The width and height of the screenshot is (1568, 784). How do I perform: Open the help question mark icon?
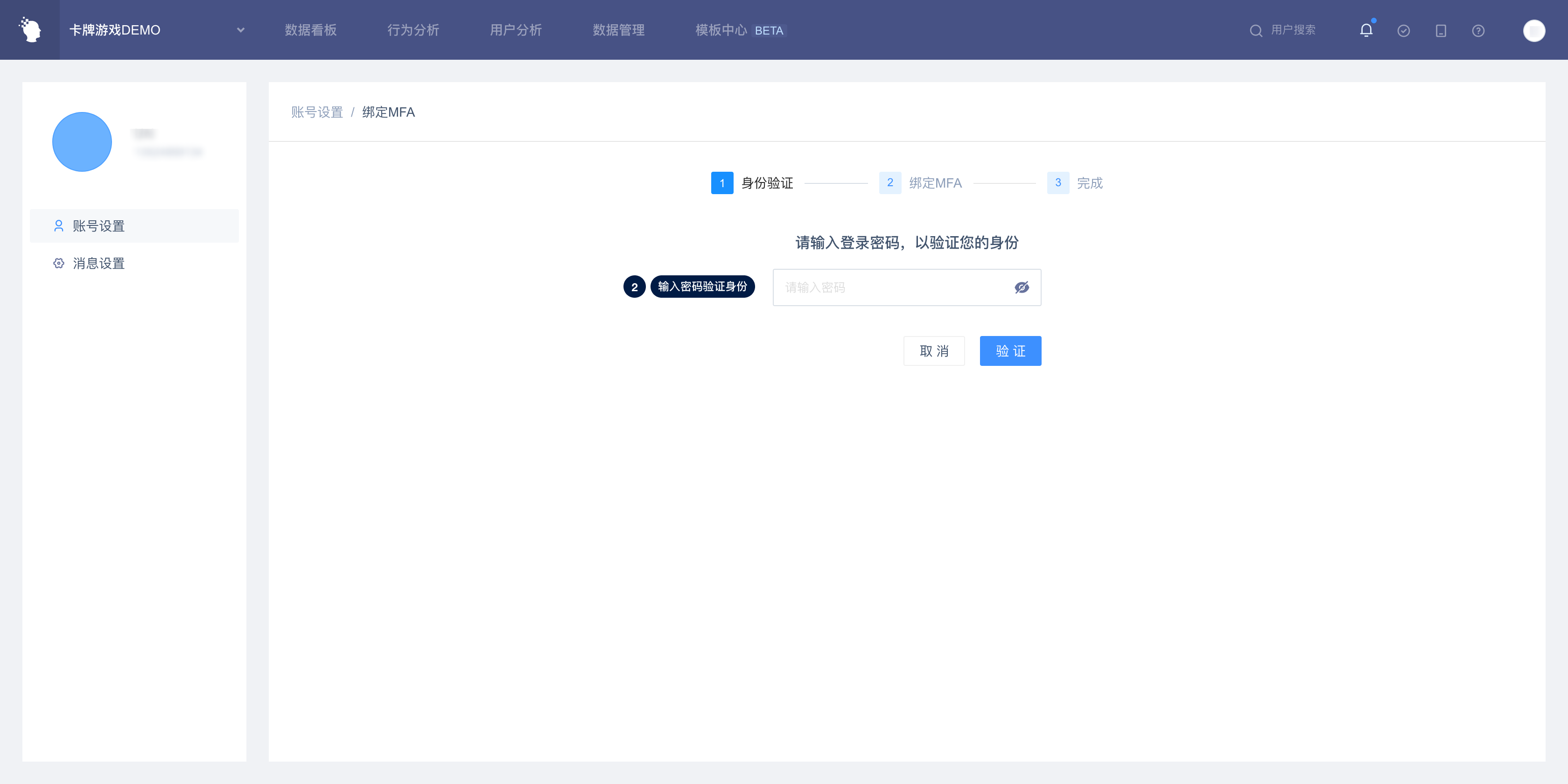(x=1478, y=30)
